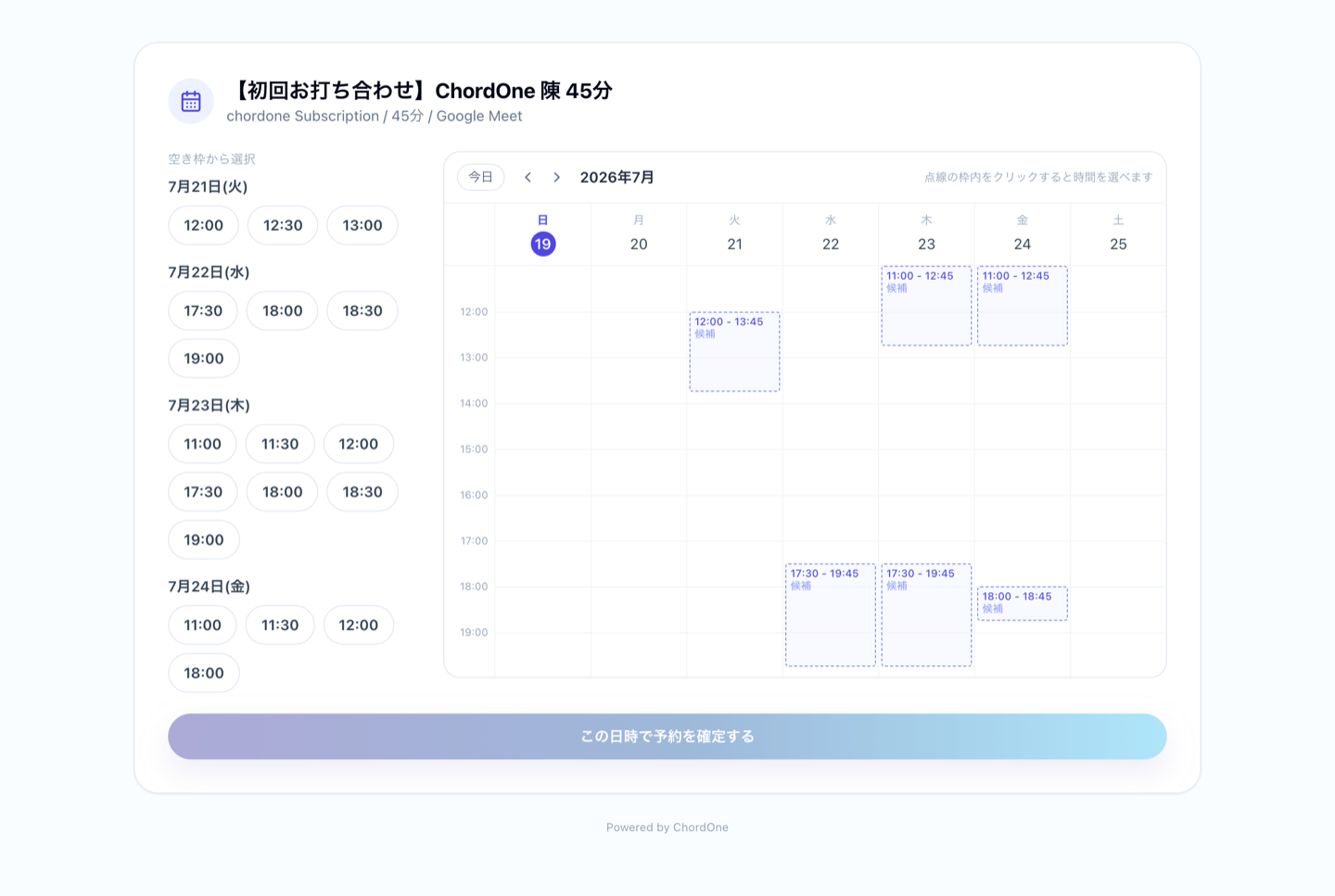Viewport: 1335px width, 896px height.
Task: Click the 7月24日(金) date heading
Action: click(x=209, y=587)
